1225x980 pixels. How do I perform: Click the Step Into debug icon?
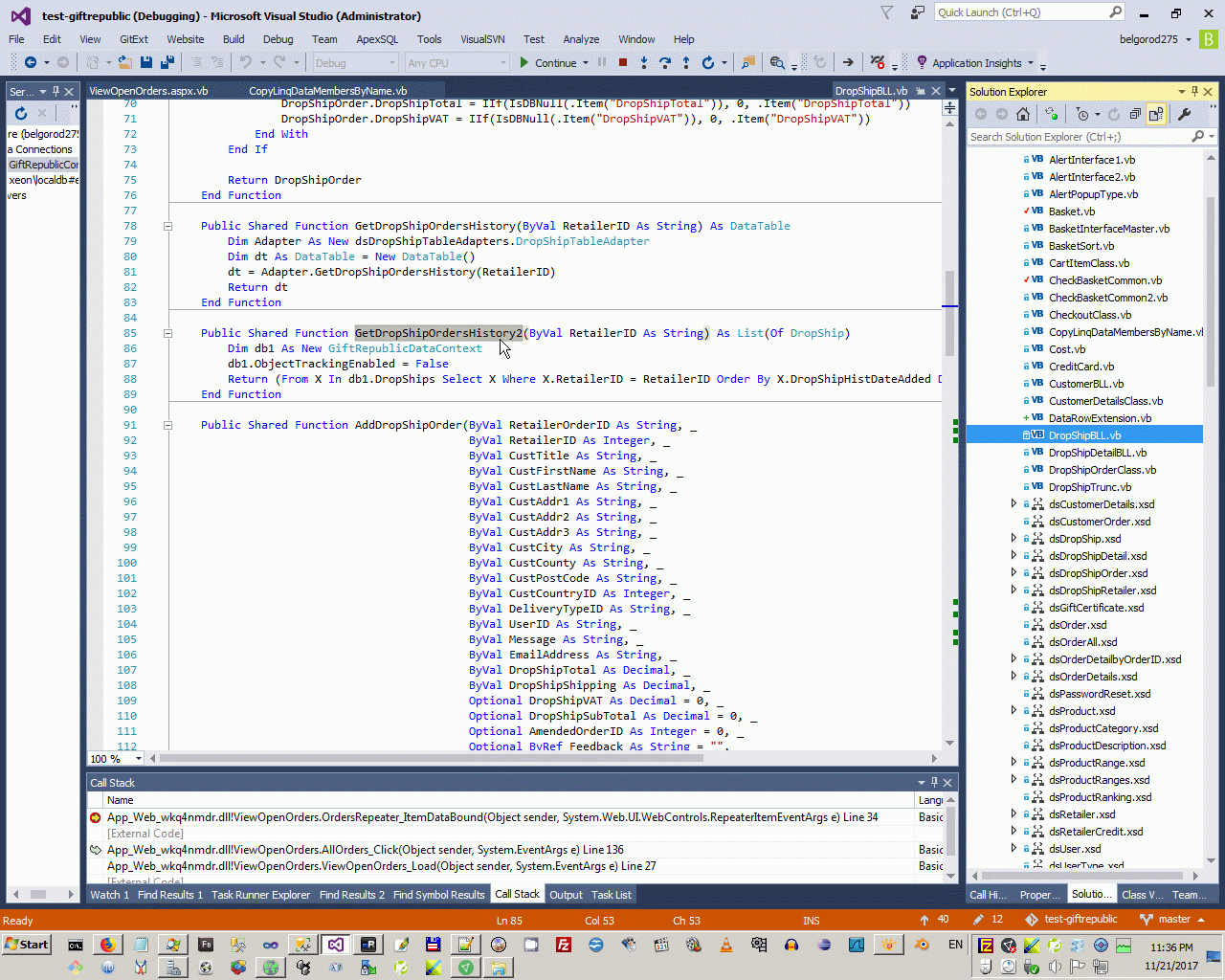pos(644,63)
